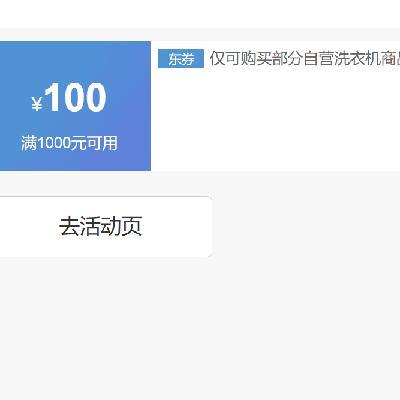Image resolution: width=400 pixels, height=400 pixels.
Task: Click the 去活动页 button
Action: (x=102, y=227)
